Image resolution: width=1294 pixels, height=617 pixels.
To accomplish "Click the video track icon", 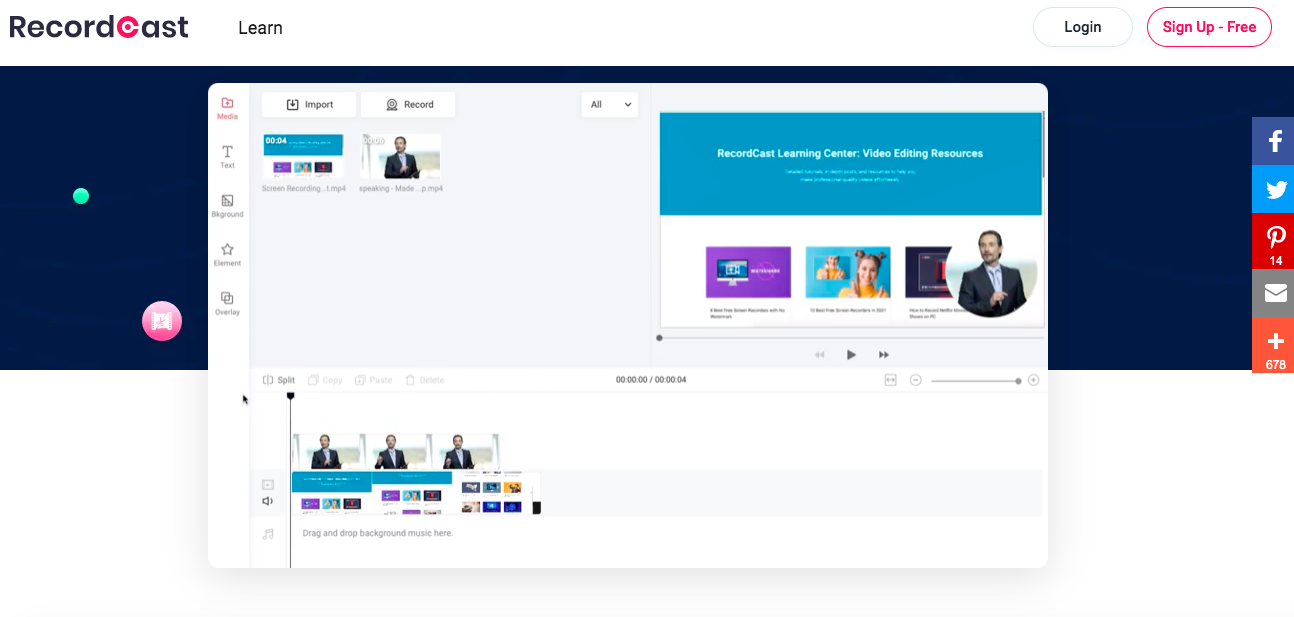I will [268, 485].
